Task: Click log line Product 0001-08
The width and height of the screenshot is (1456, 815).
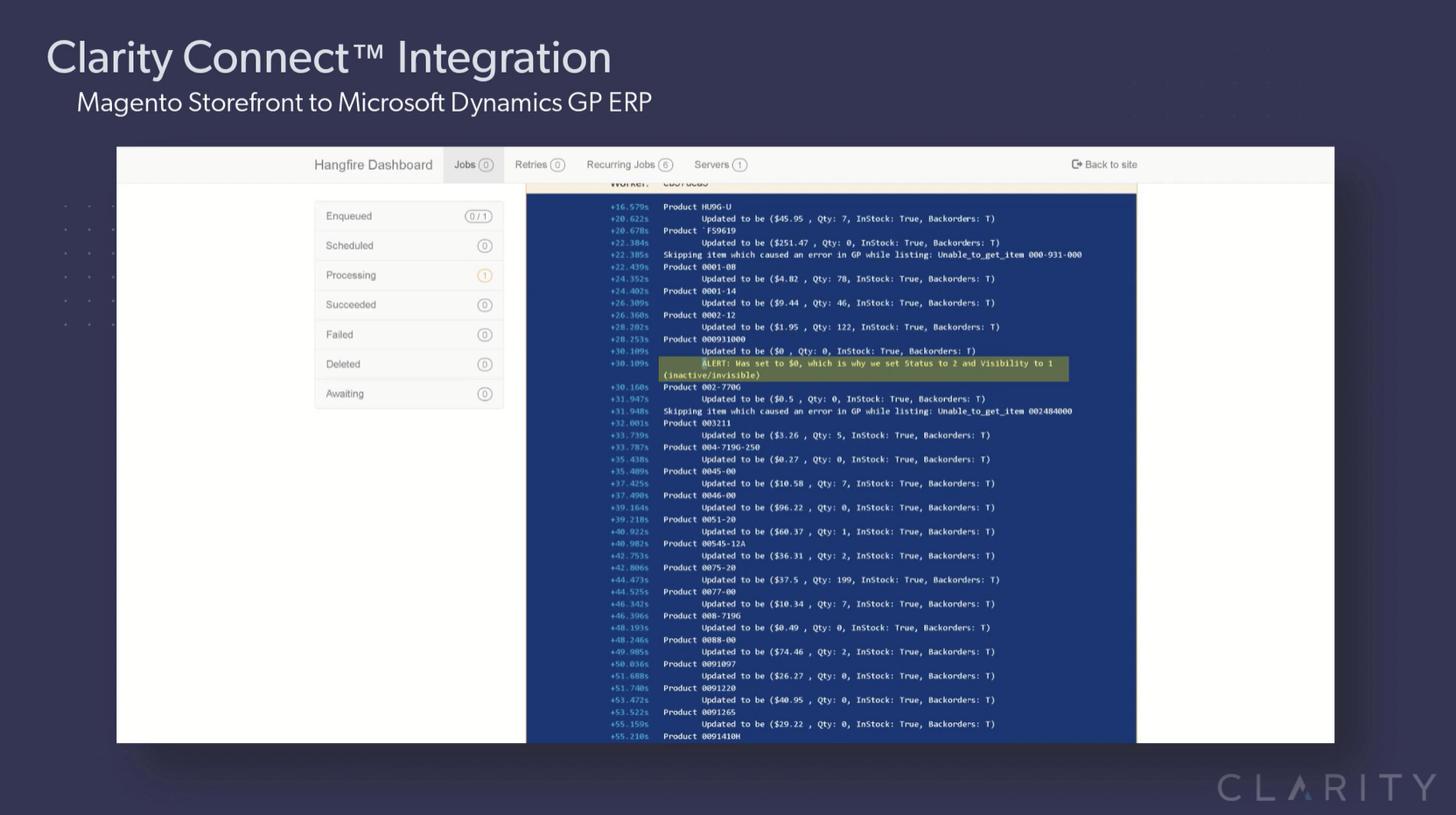Action: tap(699, 267)
